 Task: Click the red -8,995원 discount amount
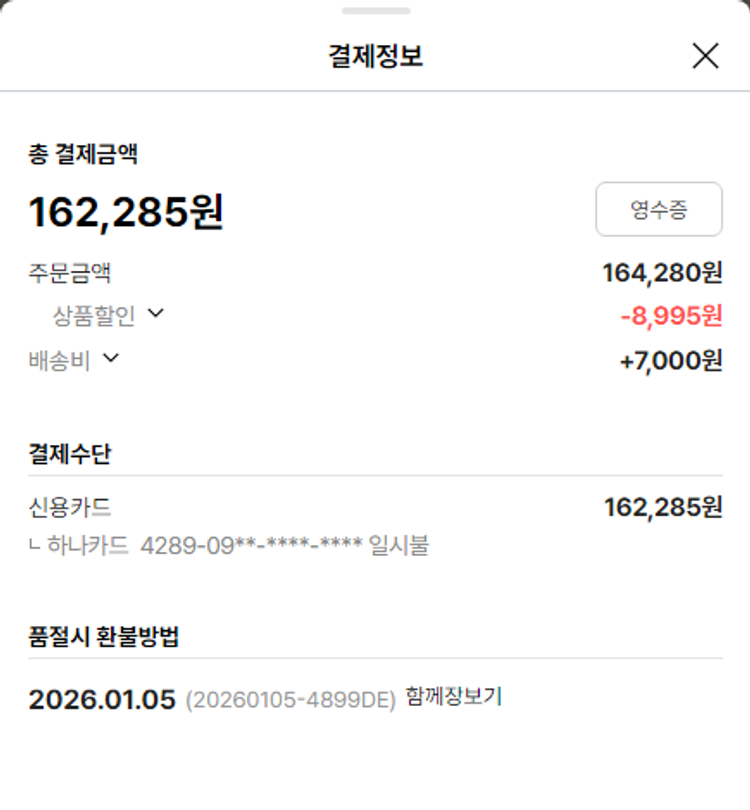click(x=671, y=316)
